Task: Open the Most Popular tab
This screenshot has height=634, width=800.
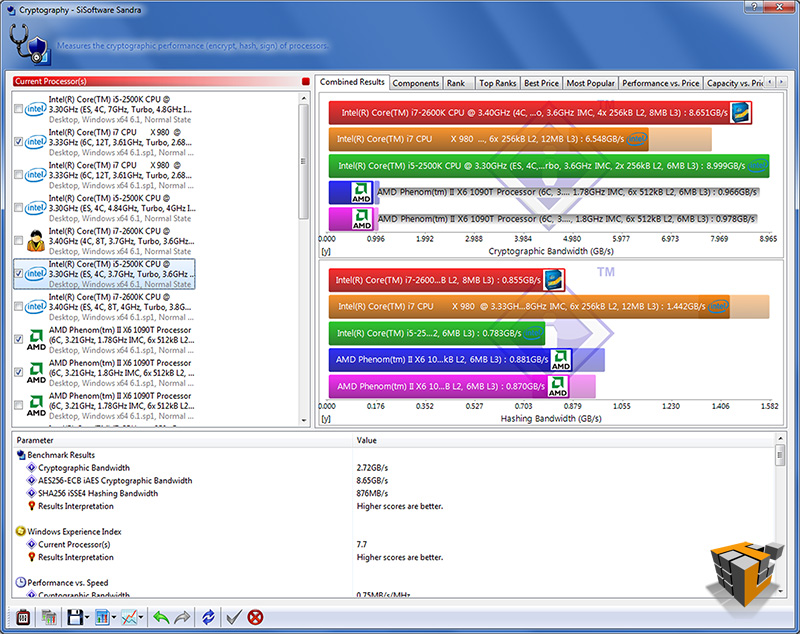Action: (590, 83)
